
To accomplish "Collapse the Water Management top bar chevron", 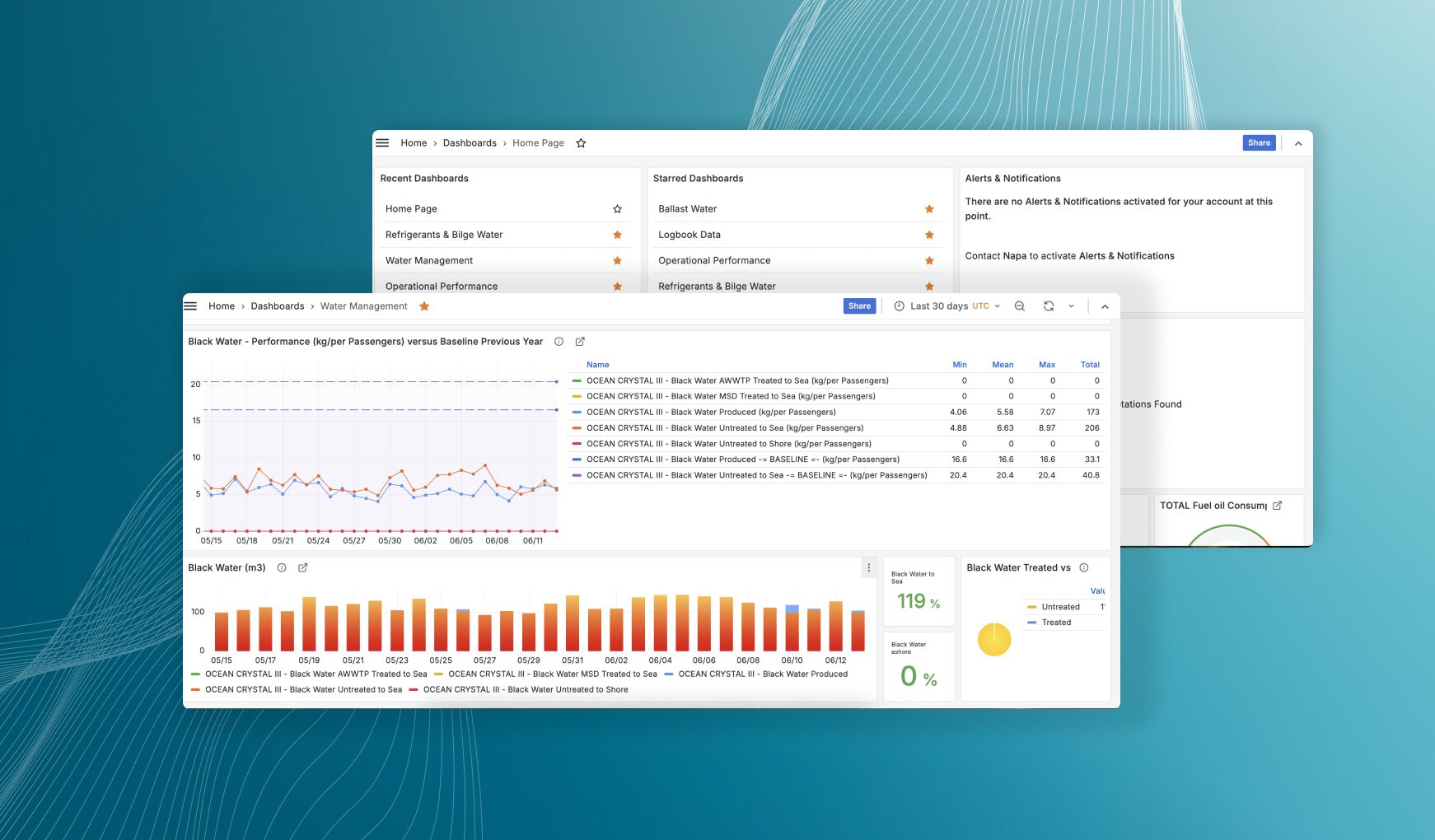I will pos(1105,306).
